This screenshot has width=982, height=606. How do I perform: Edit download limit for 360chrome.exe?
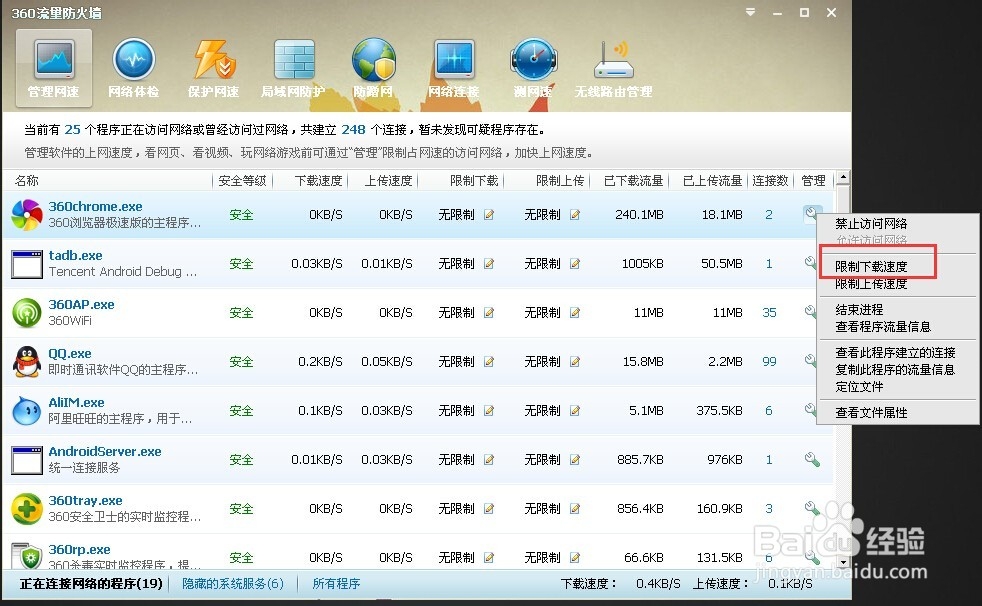click(489, 215)
